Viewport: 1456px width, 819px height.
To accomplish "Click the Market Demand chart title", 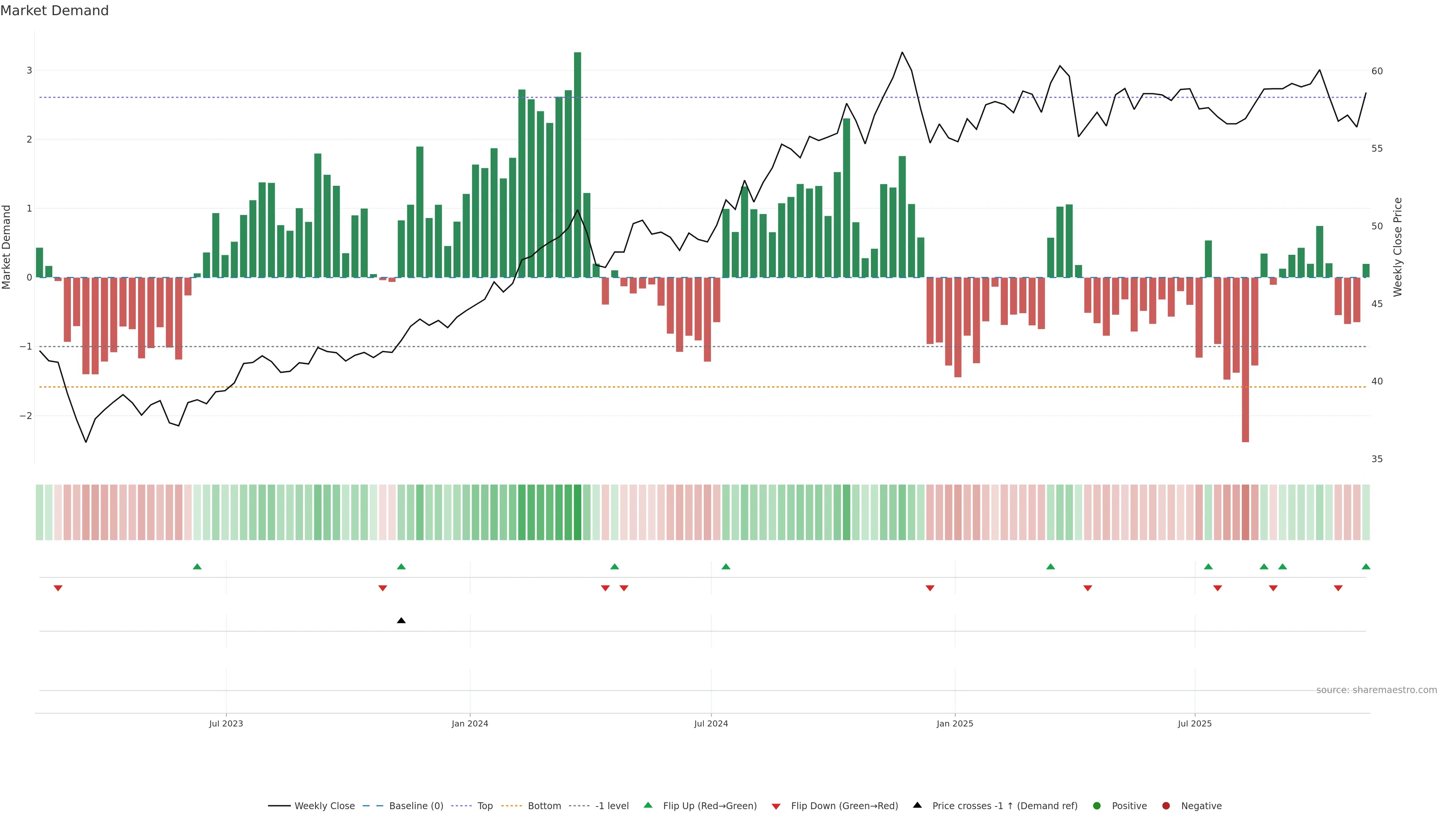I will point(54,11).
